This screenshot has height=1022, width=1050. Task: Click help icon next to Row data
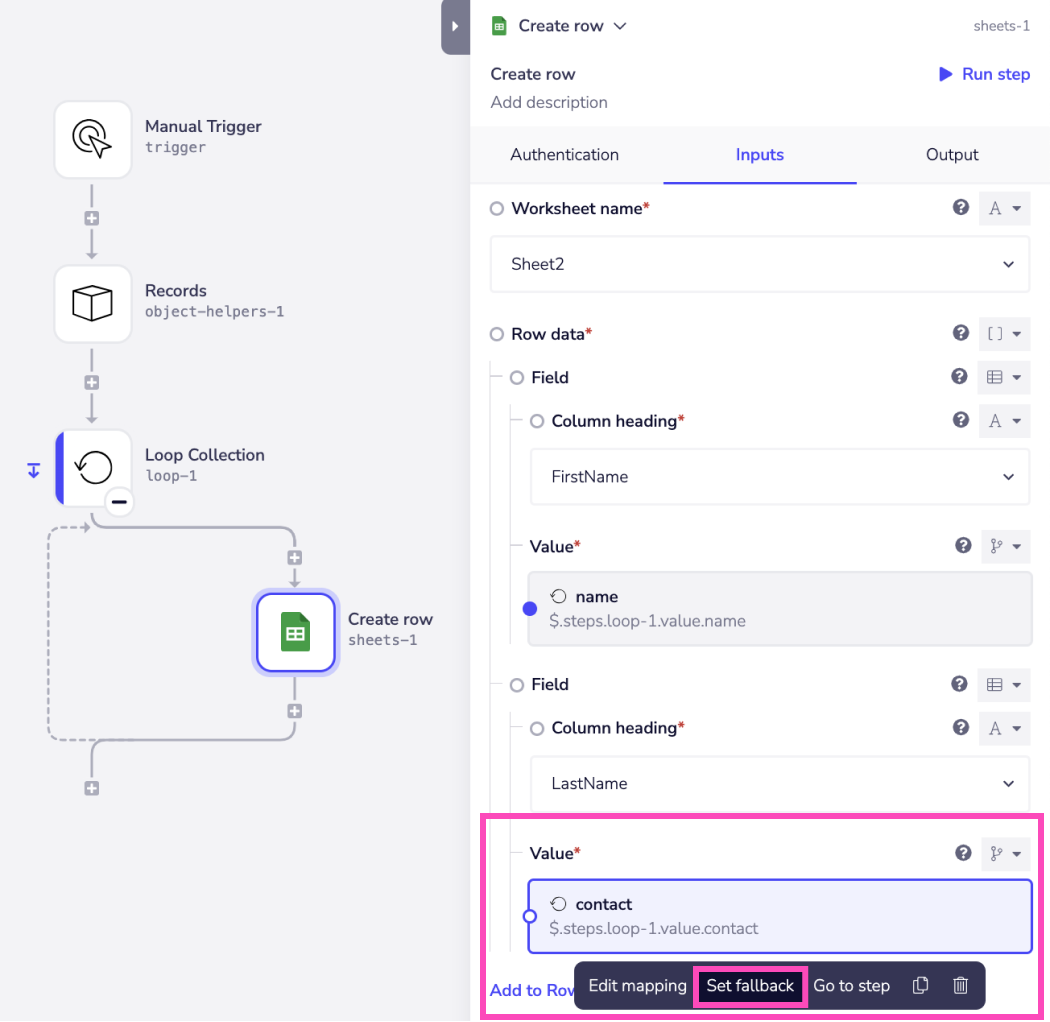960,333
